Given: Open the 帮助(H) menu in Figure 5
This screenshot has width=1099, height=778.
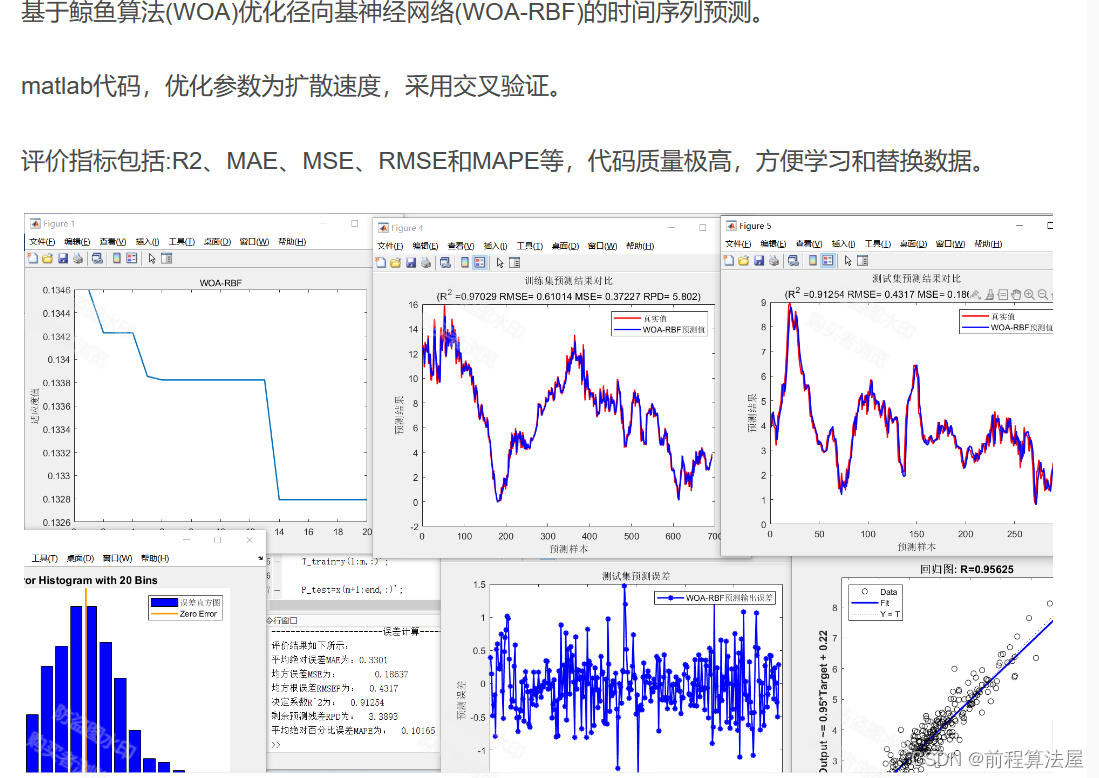Looking at the screenshot, I should click(988, 245).
